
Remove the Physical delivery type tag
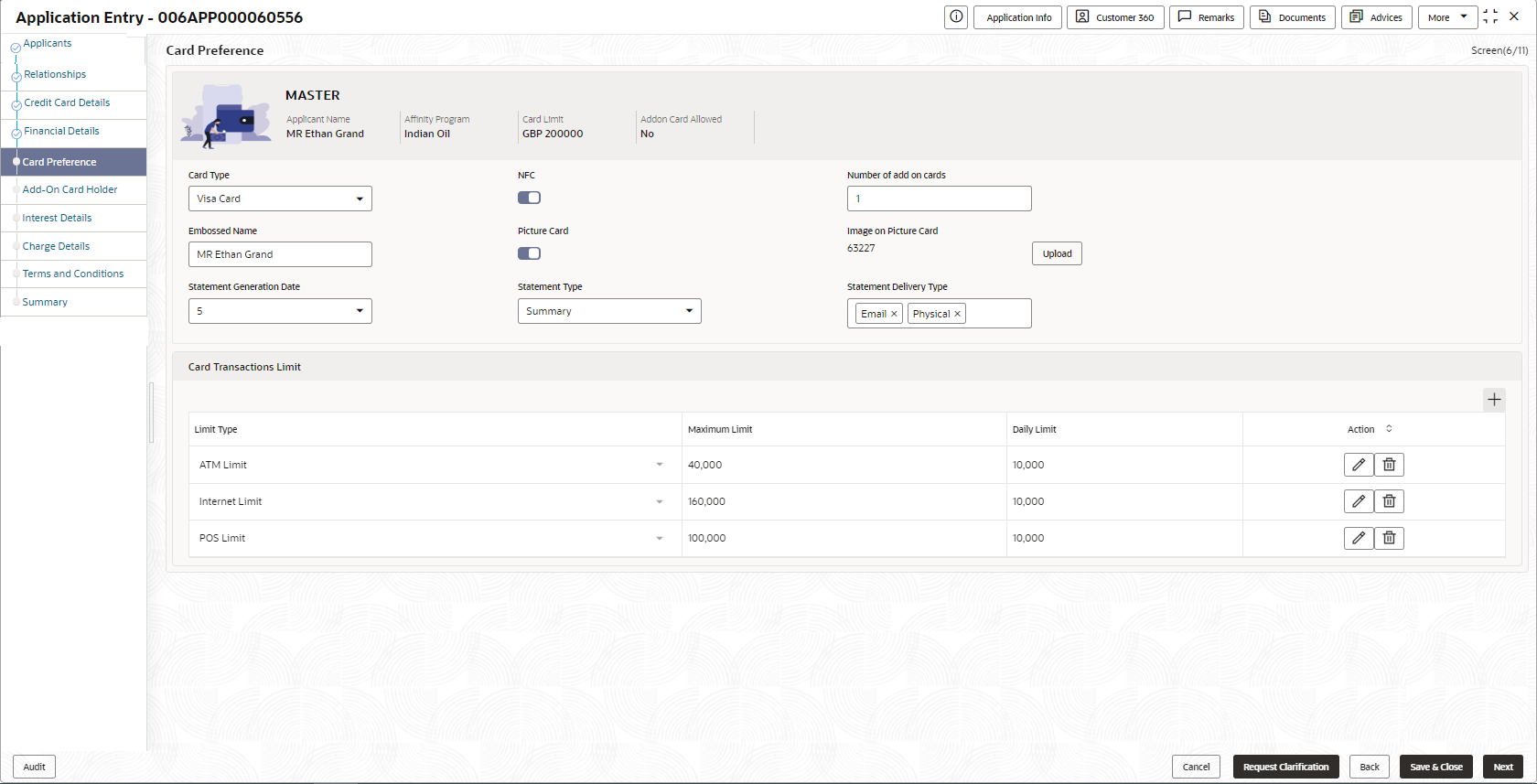pos(958,314)
